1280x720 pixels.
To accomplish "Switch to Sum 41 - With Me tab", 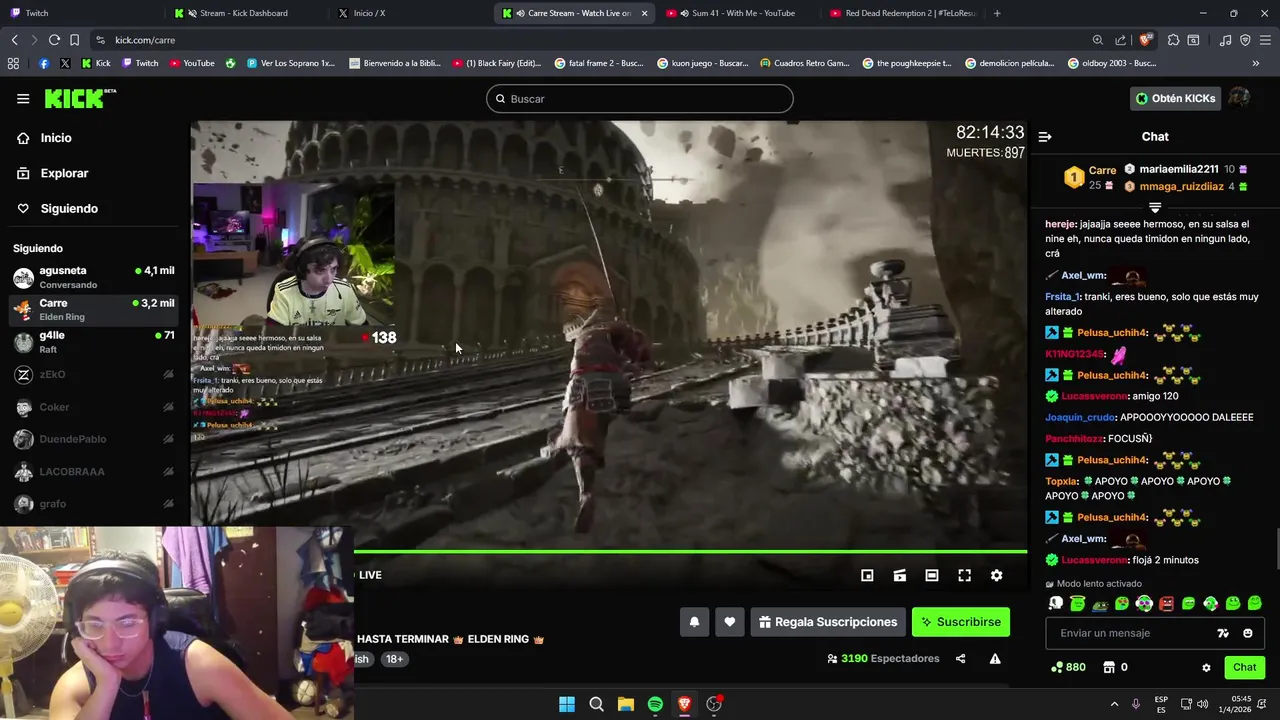I will pyautogui.click(x=738, y=13).
